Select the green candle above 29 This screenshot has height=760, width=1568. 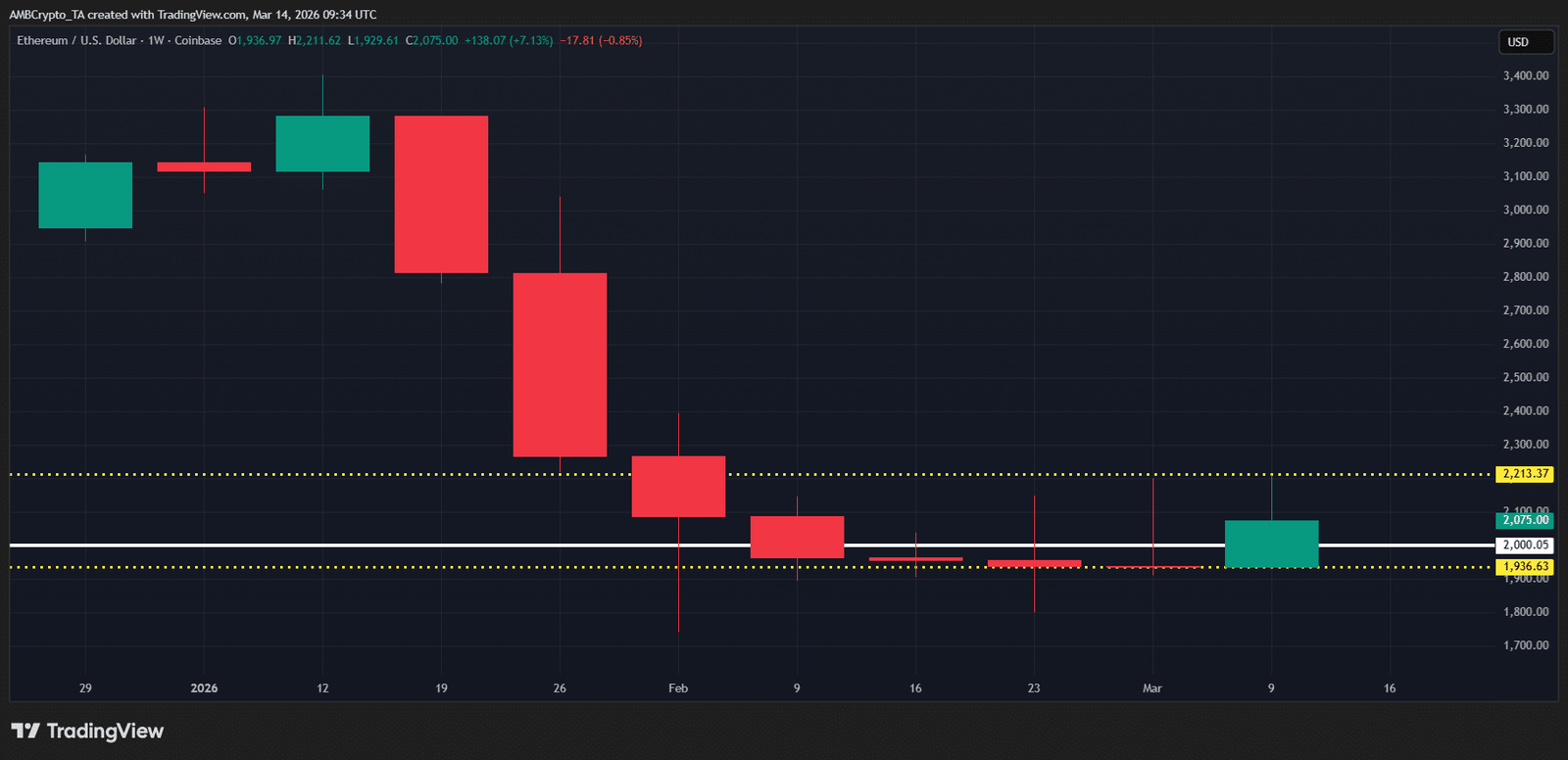(x=85, y=195)
